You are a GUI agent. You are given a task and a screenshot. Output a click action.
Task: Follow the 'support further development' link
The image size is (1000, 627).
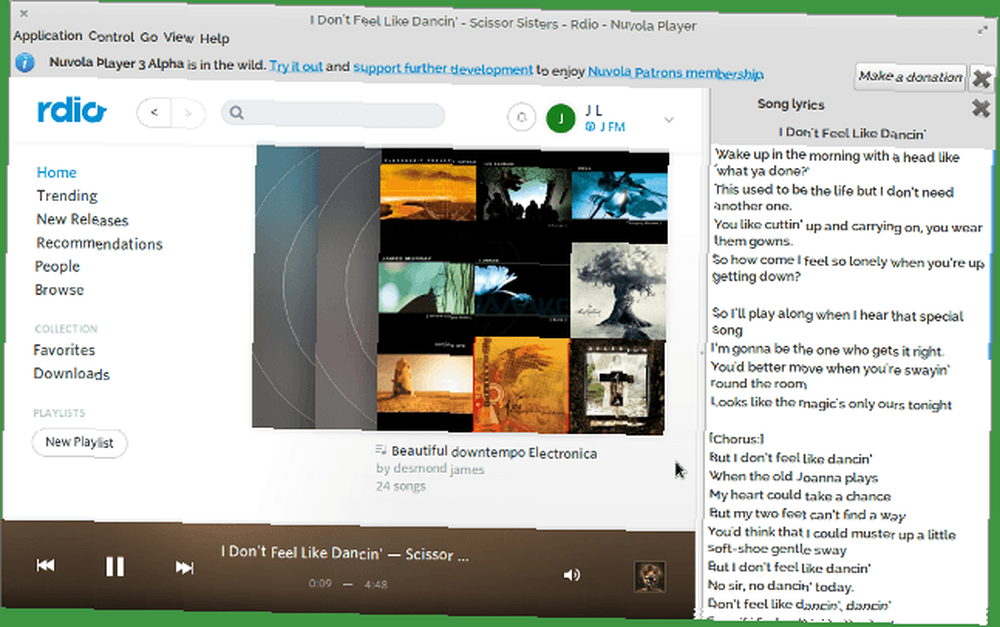coord(443,68)
